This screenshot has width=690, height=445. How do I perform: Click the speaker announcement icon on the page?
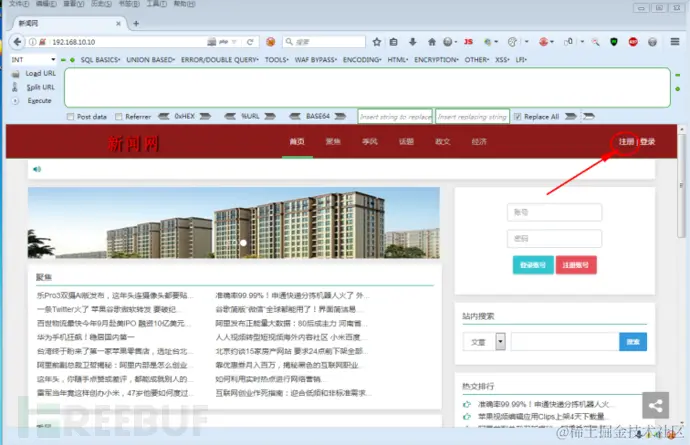(x=37, y=169)
